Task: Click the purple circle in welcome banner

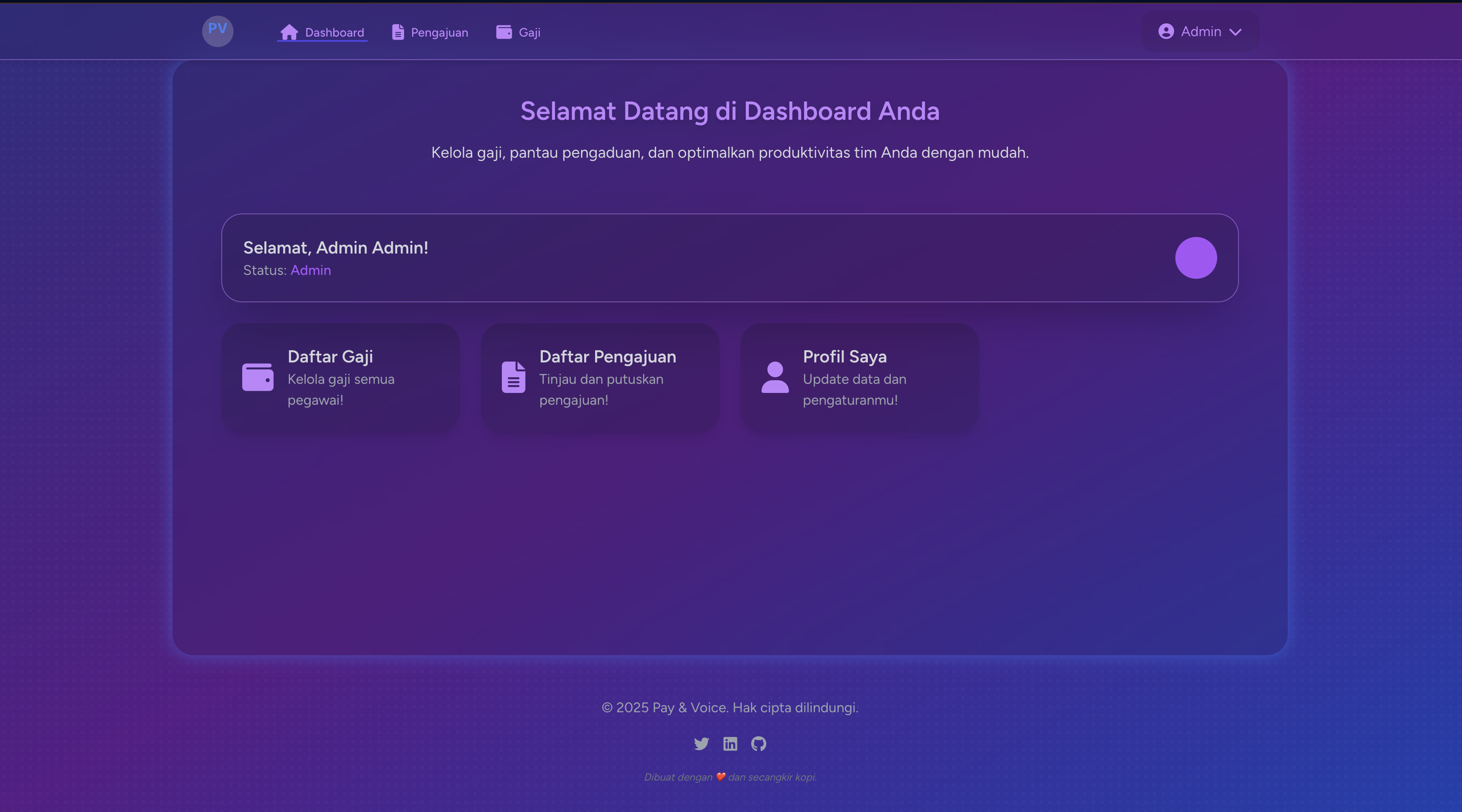Action: point(1196,257)
